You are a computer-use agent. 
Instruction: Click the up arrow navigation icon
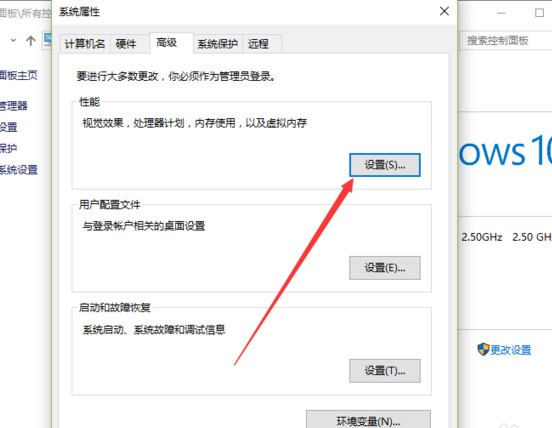click(x=31, y=41)
